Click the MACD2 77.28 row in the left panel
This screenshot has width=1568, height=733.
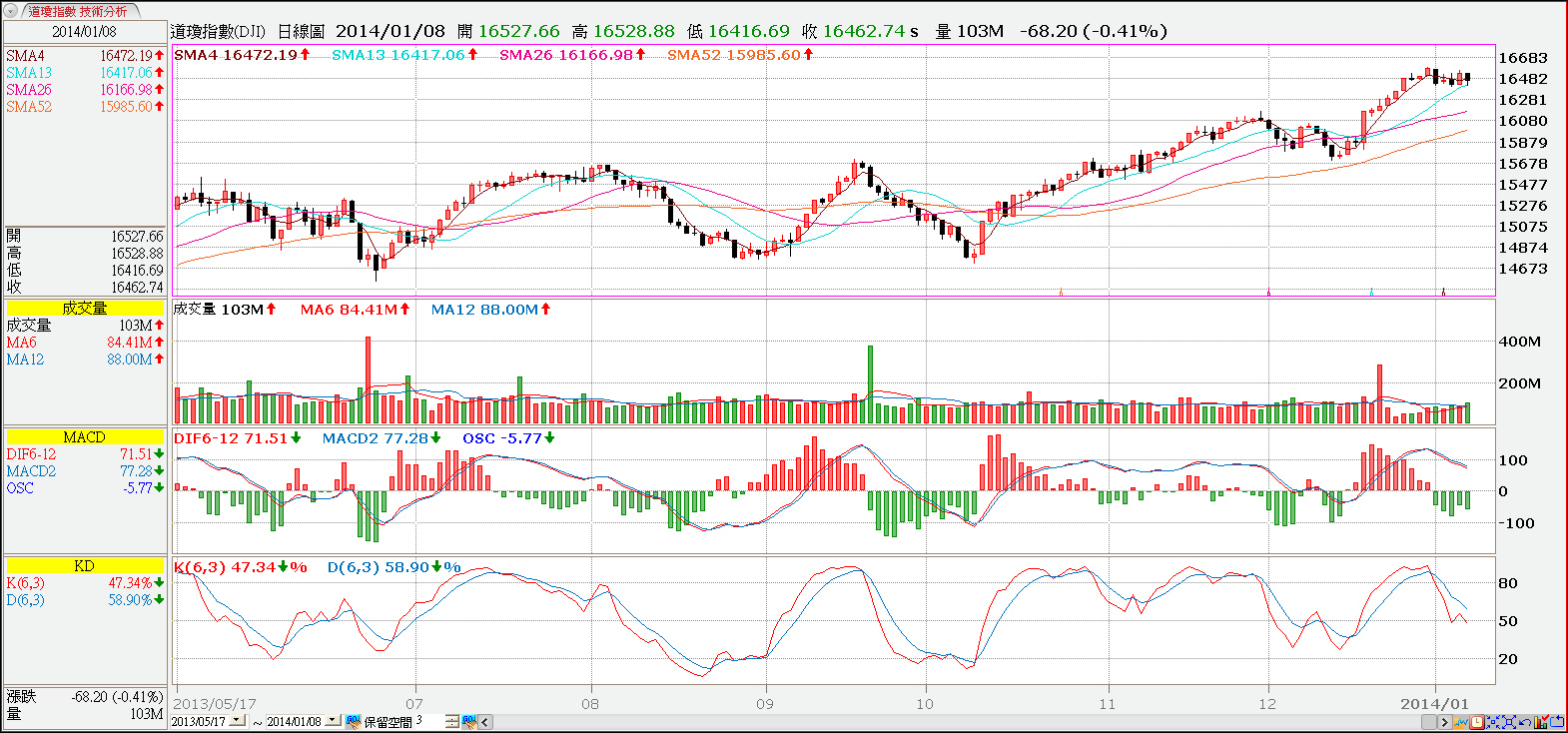coord(85,471)
